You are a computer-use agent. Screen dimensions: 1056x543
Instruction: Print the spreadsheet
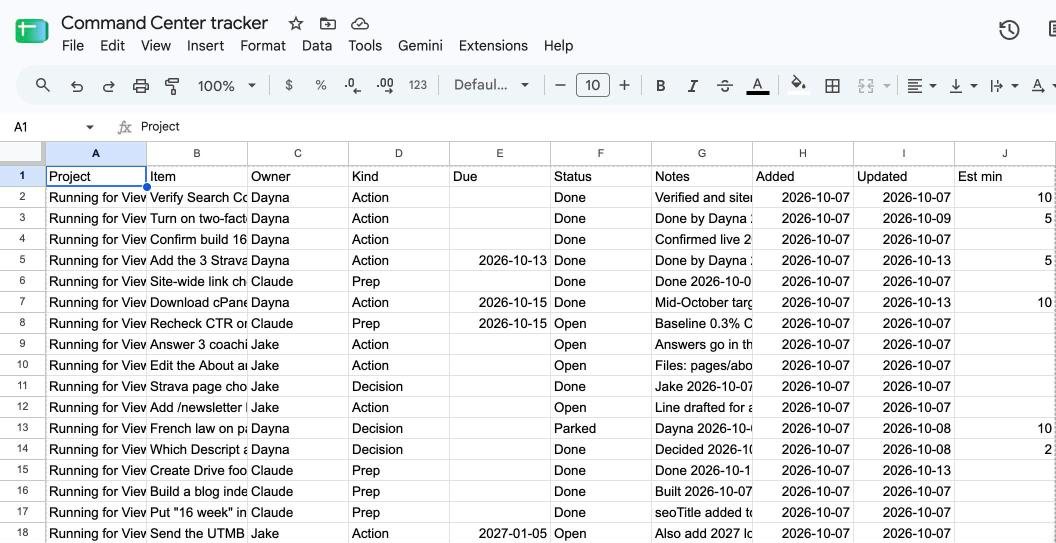click(x=140, y=86)
